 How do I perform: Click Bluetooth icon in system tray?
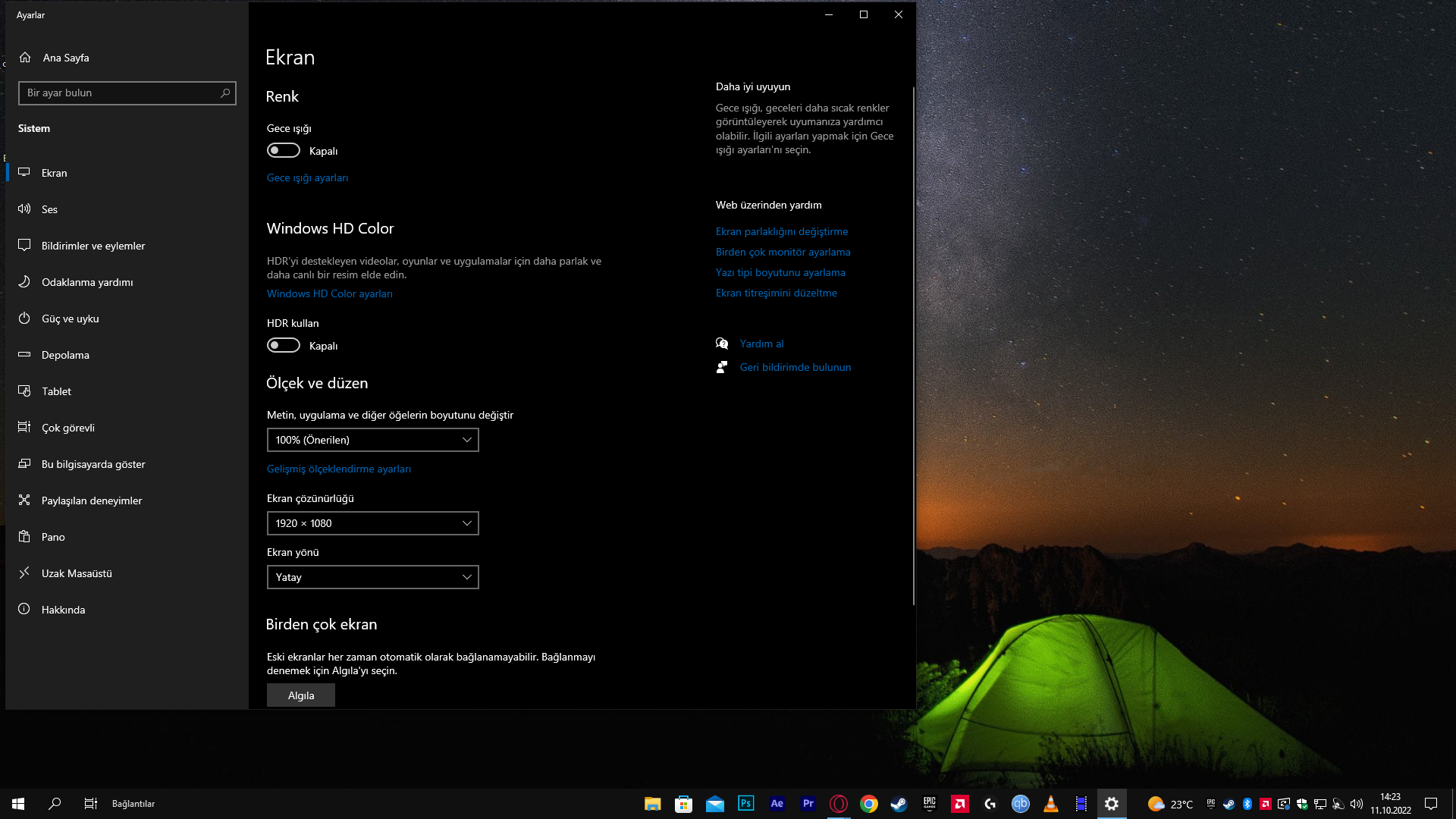1247,804
